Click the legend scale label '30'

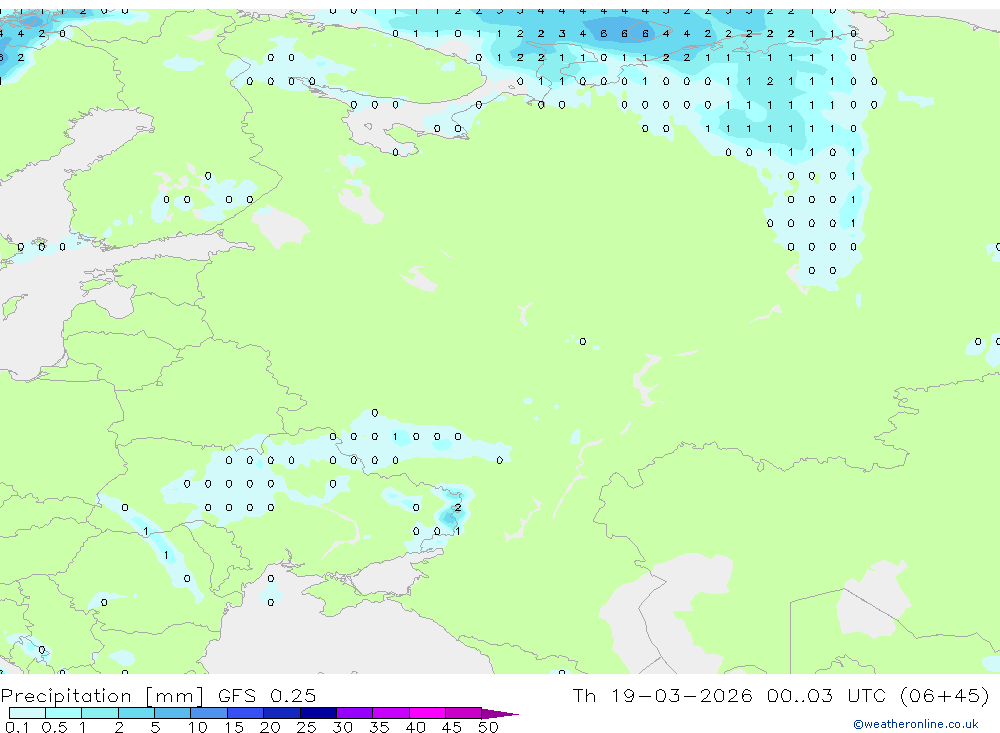coord(343,727)
